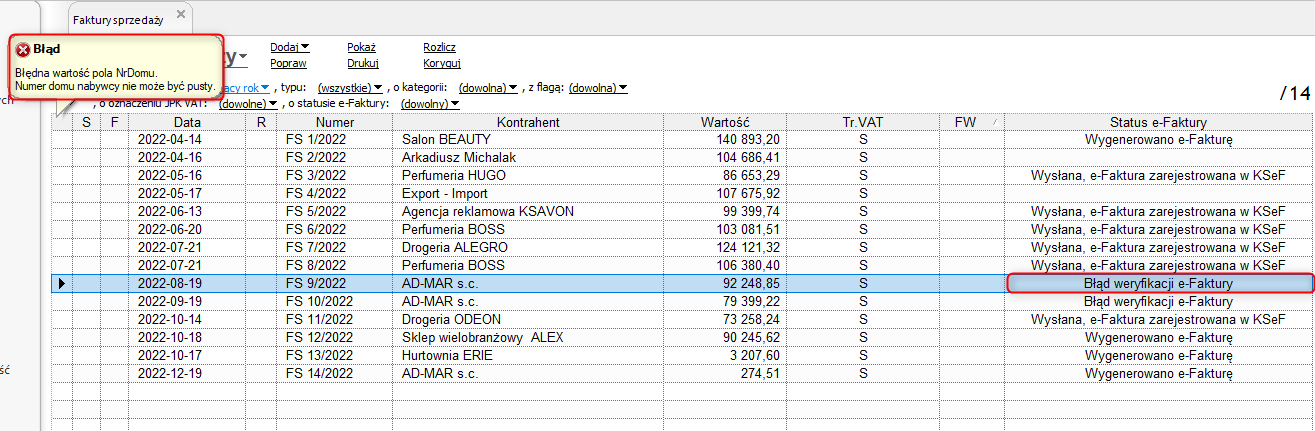Viewport: 1315px width, 431px height.
Task: Click the sort indicator in the FW column header
Action: pos(994,123)
